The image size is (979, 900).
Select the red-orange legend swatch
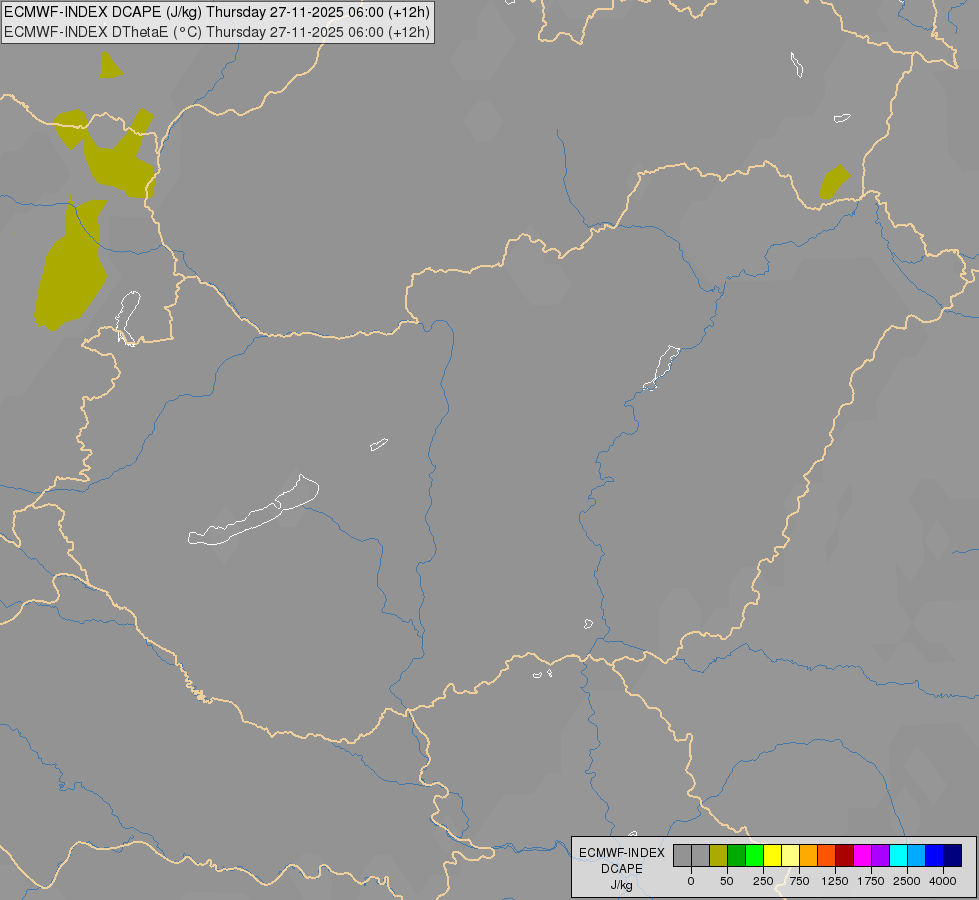827,856
